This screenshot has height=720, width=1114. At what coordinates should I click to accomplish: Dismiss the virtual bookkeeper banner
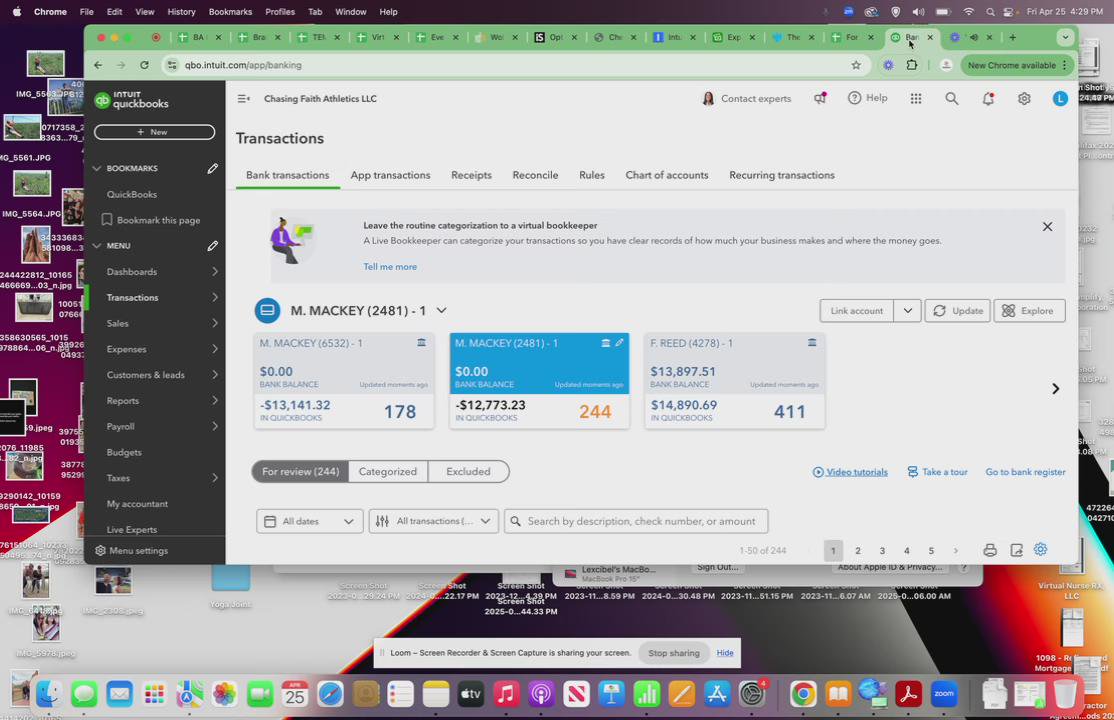1047,227
